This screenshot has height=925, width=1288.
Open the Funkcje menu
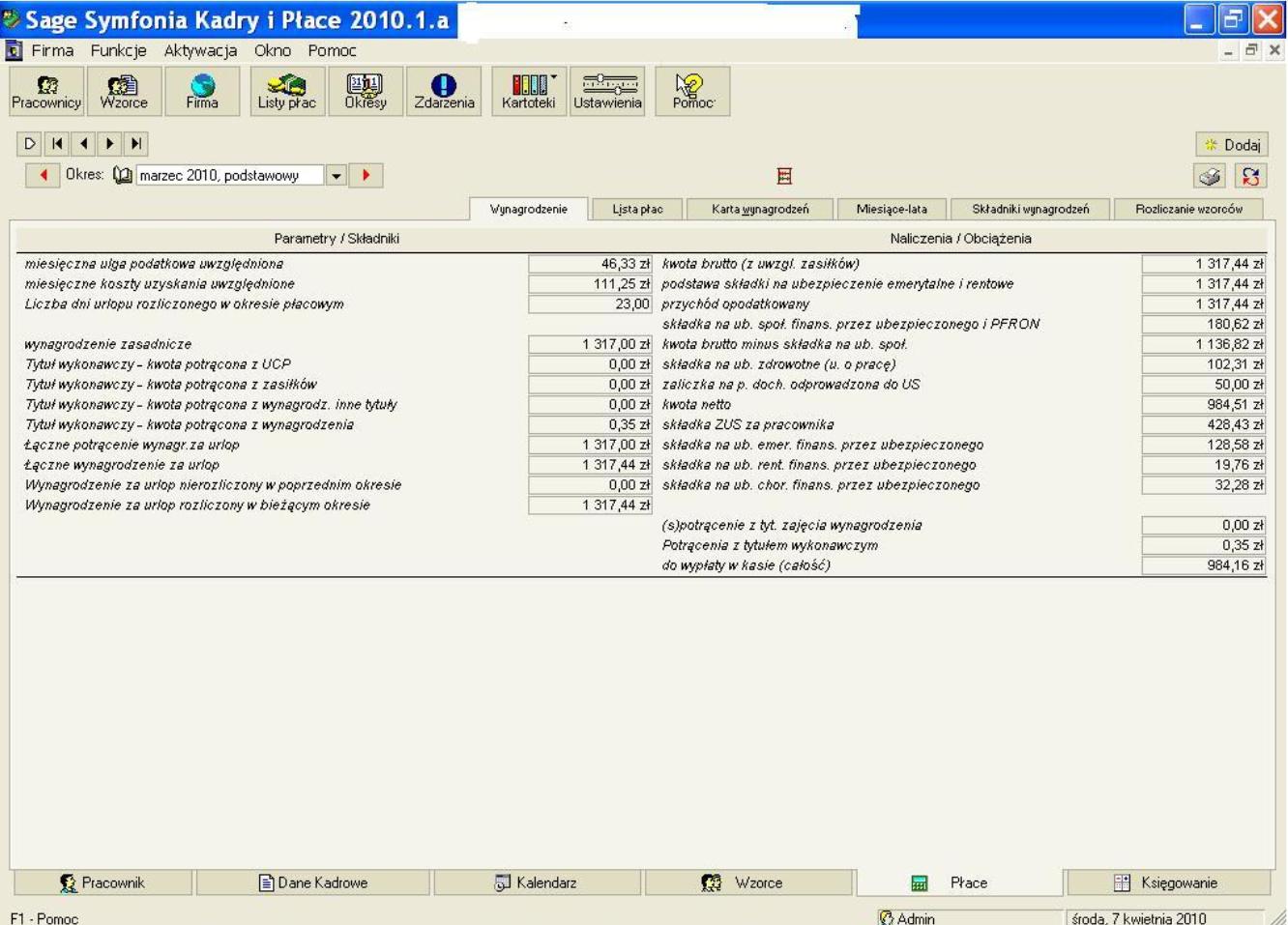118,50
